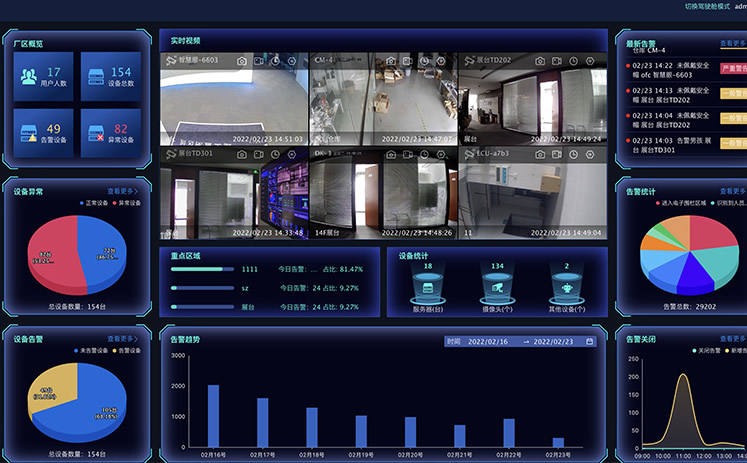View history clock on the CM-4 feed
Screen dimensions: 747x463
coord(424,61)
